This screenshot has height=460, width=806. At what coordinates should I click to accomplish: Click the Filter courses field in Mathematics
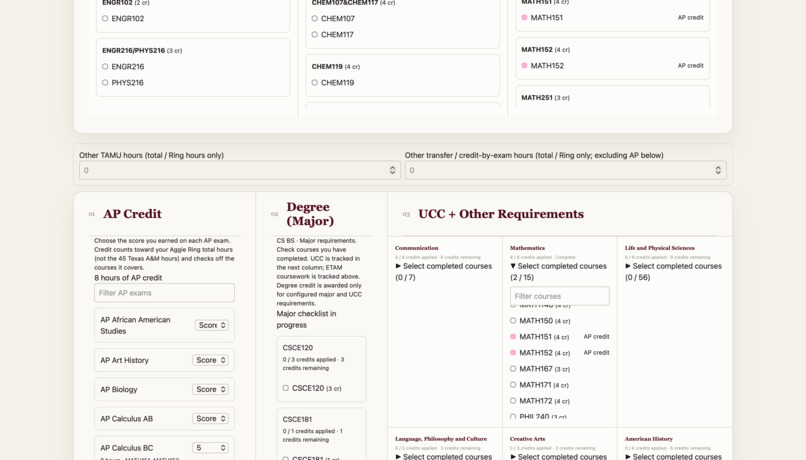(560, 296)
